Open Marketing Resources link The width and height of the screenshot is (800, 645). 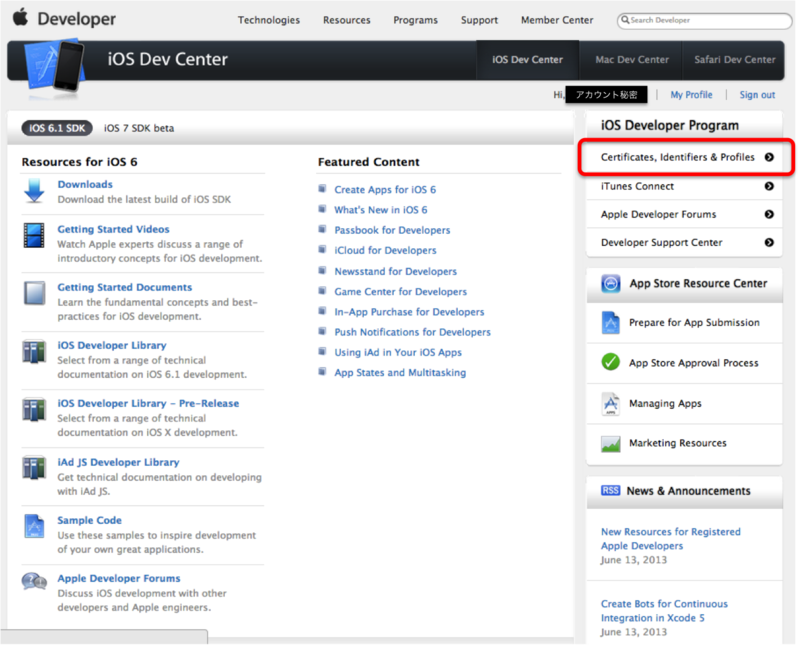tap(678, 443)
